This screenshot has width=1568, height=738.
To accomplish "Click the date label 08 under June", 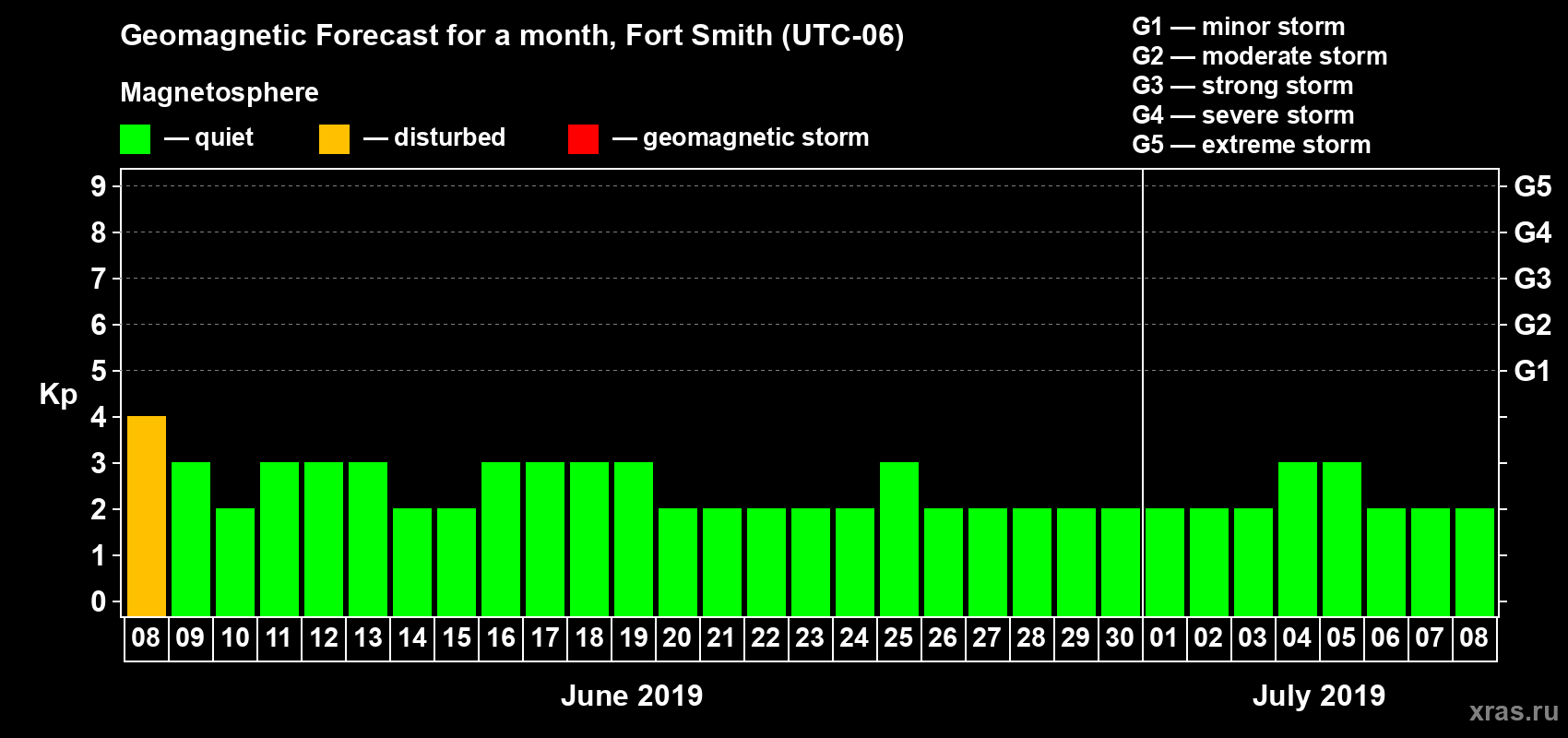I will (x=146, y=637).
